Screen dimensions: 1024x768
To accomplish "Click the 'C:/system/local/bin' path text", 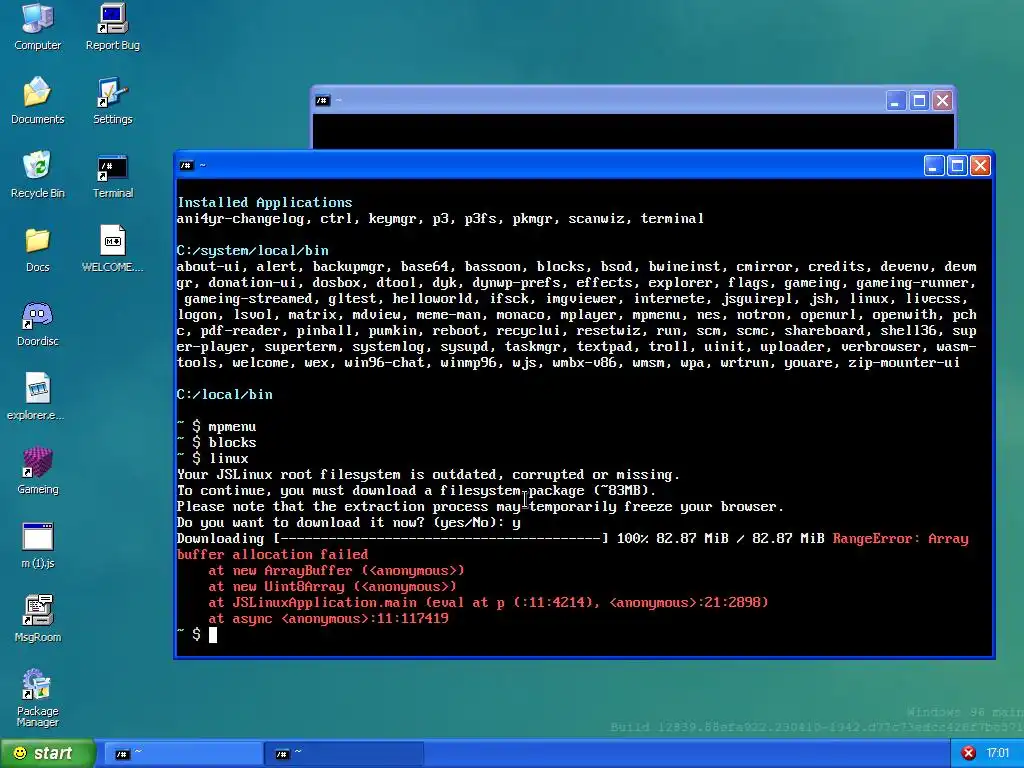I will tap(253, 251).
